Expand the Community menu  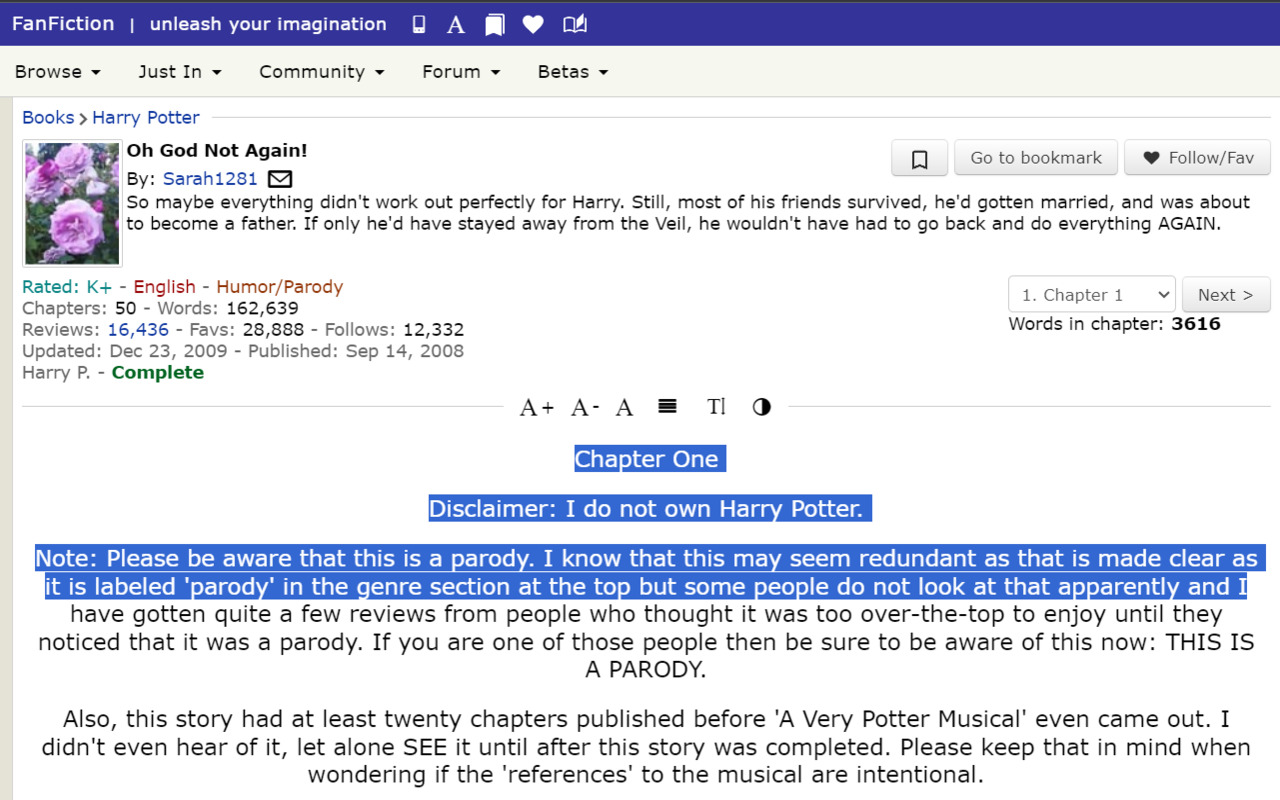coord(322,72)
